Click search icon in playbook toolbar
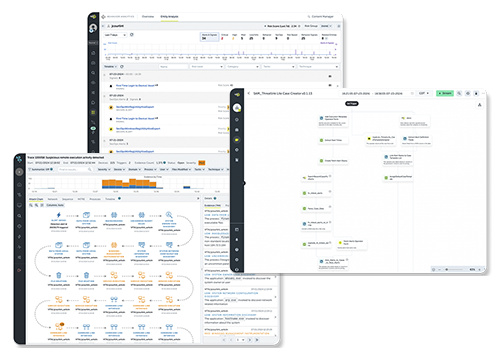The width and height of the screenshot is (500, 360). 459,93
